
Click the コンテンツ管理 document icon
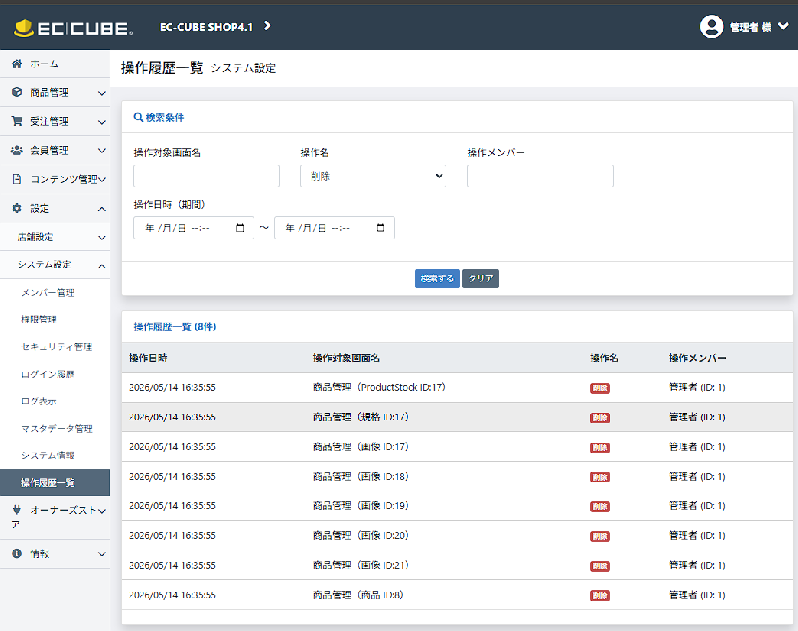tap(17, 179)
